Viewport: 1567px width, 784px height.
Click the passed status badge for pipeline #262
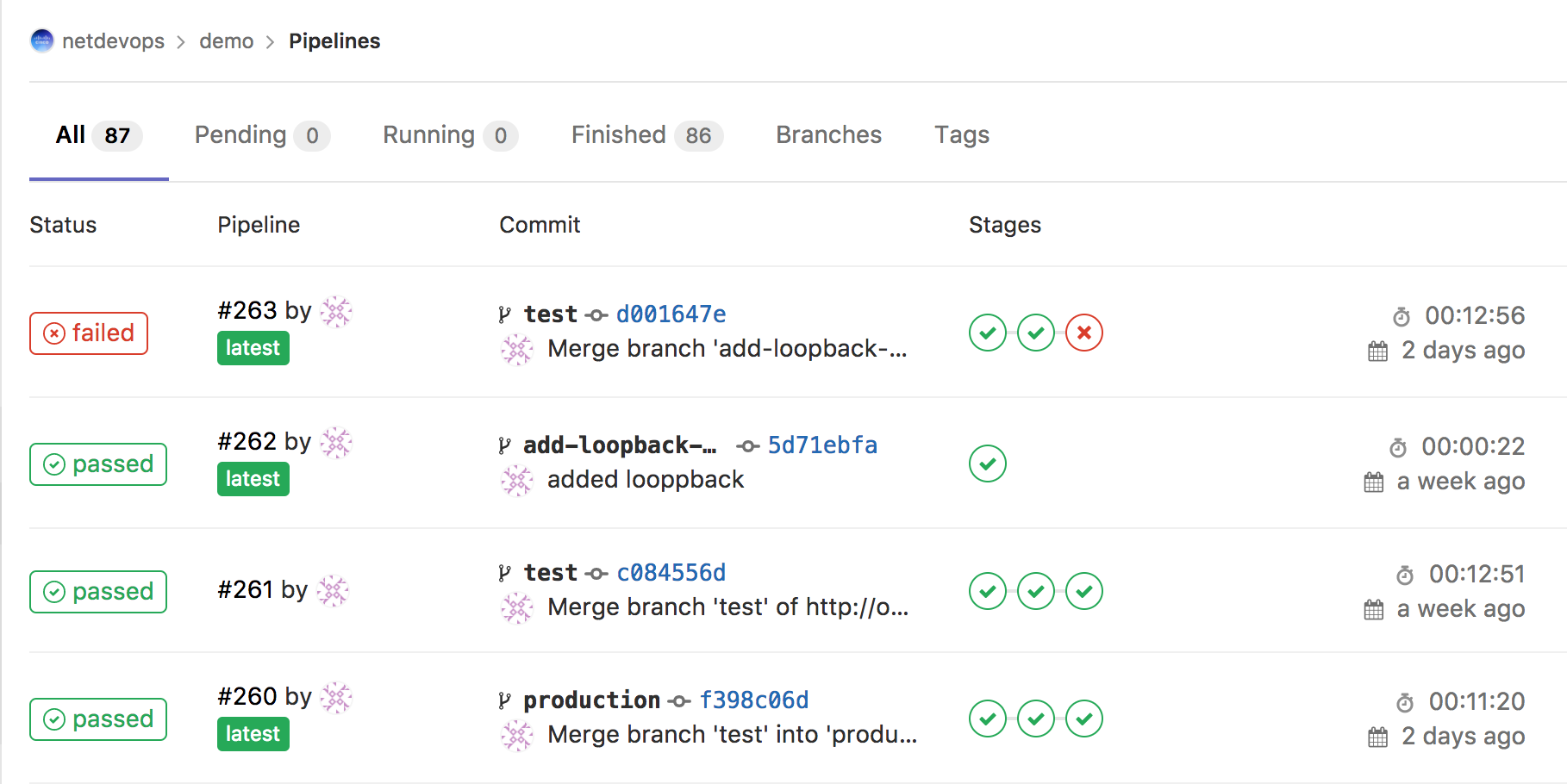pyautogui.click(x=98, y=464)
